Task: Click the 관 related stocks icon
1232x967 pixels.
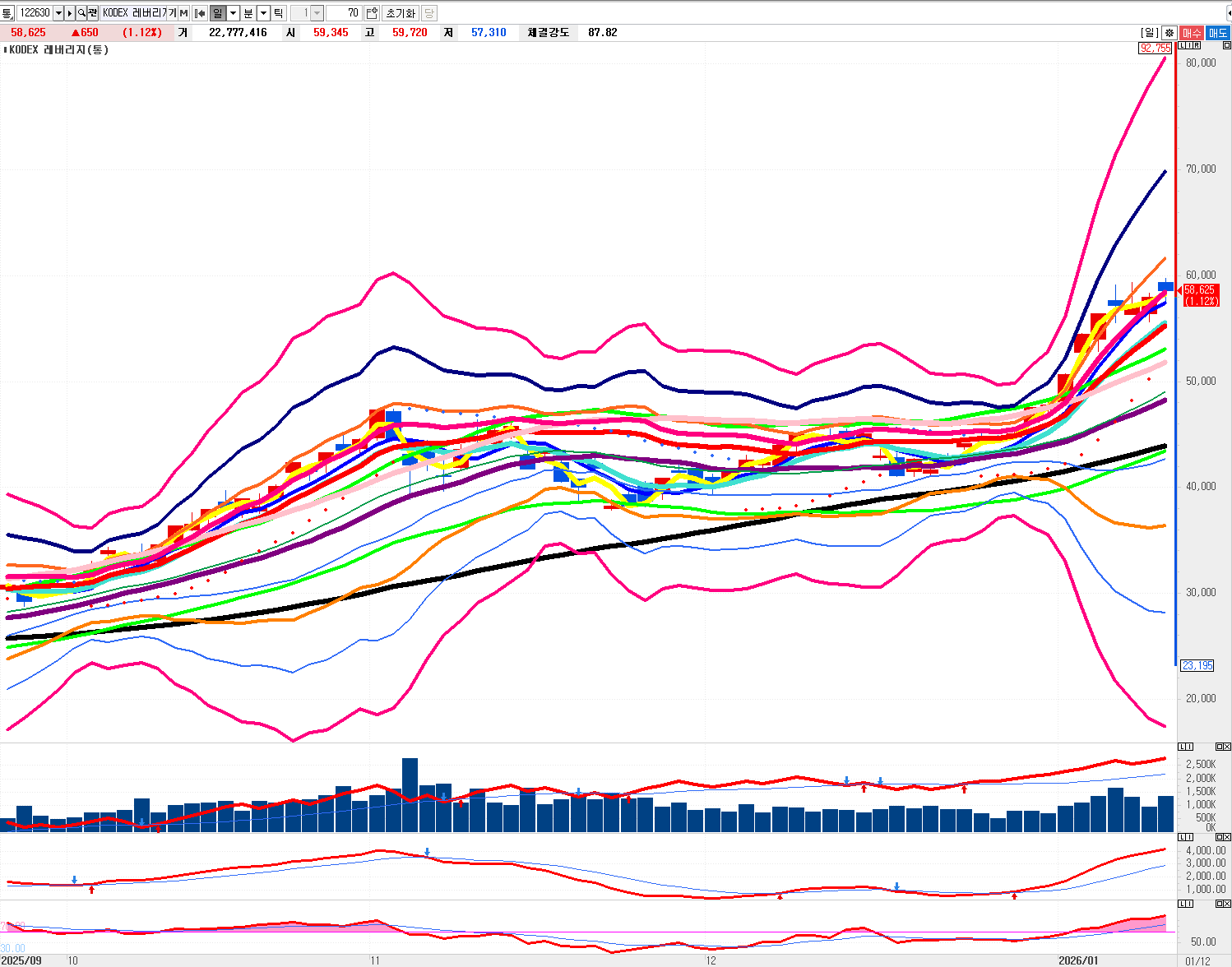Action: tap(92, 13)
